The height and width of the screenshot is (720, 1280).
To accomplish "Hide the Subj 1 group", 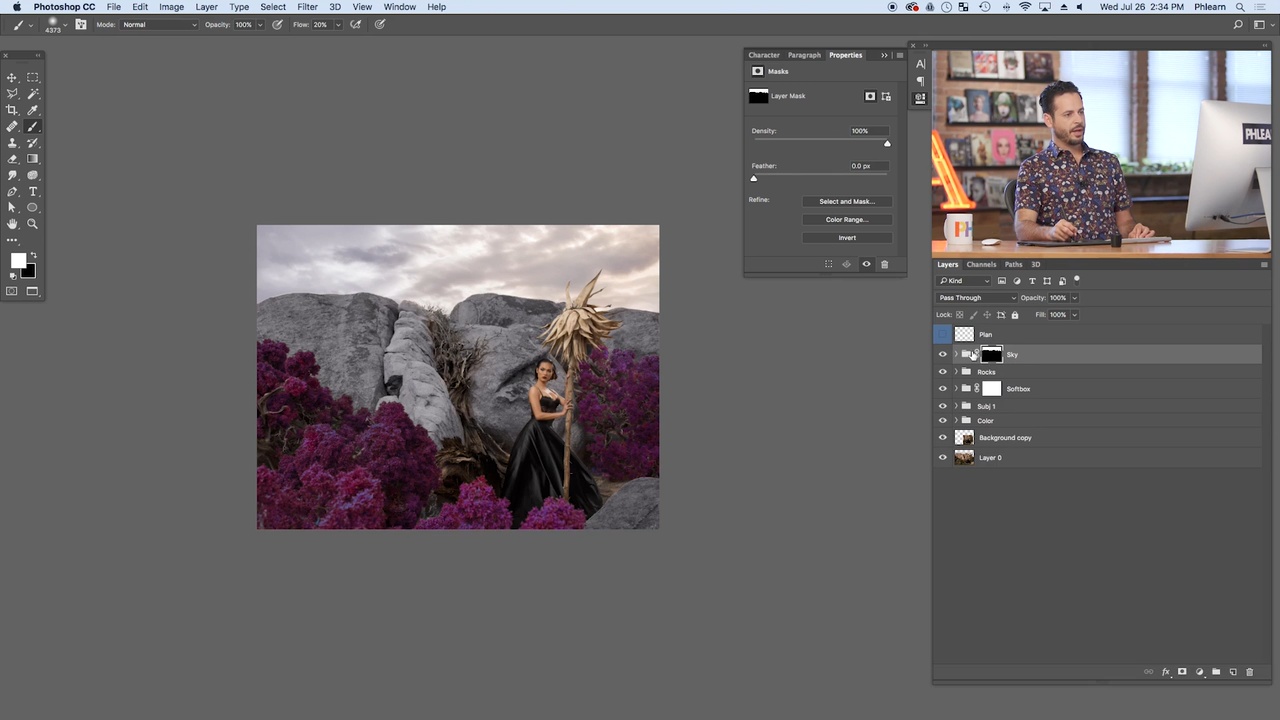I will [x=942, y=406].
